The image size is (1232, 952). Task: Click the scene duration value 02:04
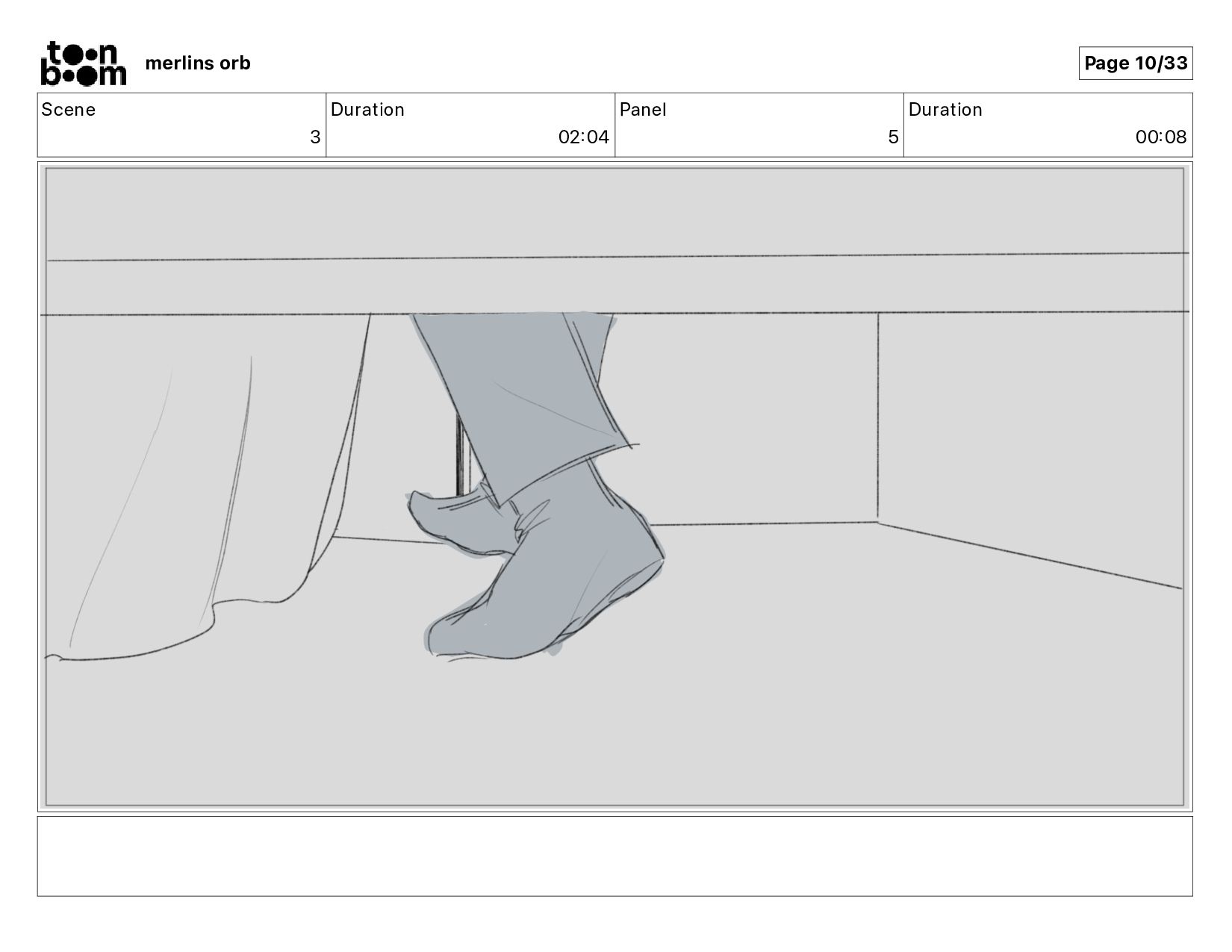[x=584, y=137]
